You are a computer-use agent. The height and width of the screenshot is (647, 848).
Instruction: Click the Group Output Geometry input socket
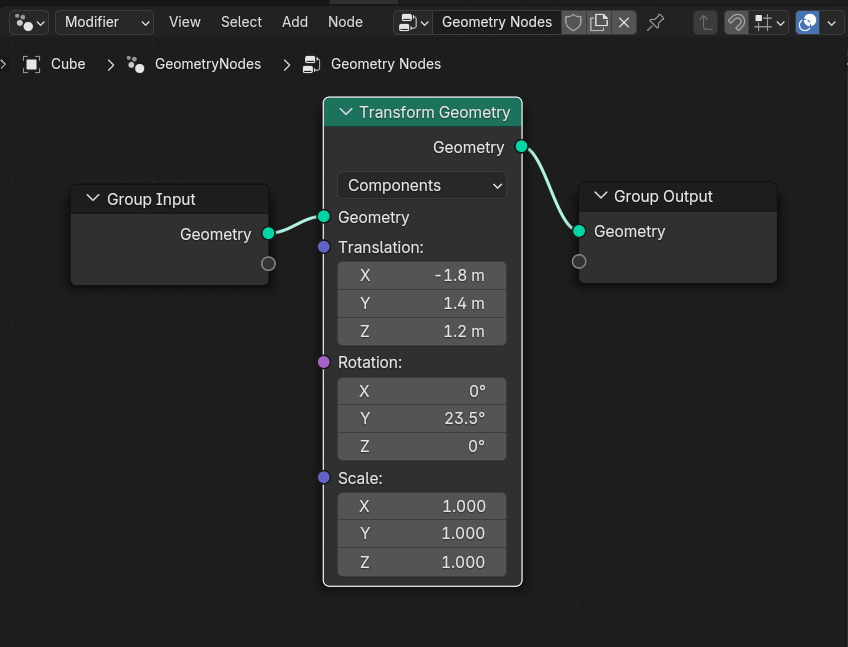(579, 231)
